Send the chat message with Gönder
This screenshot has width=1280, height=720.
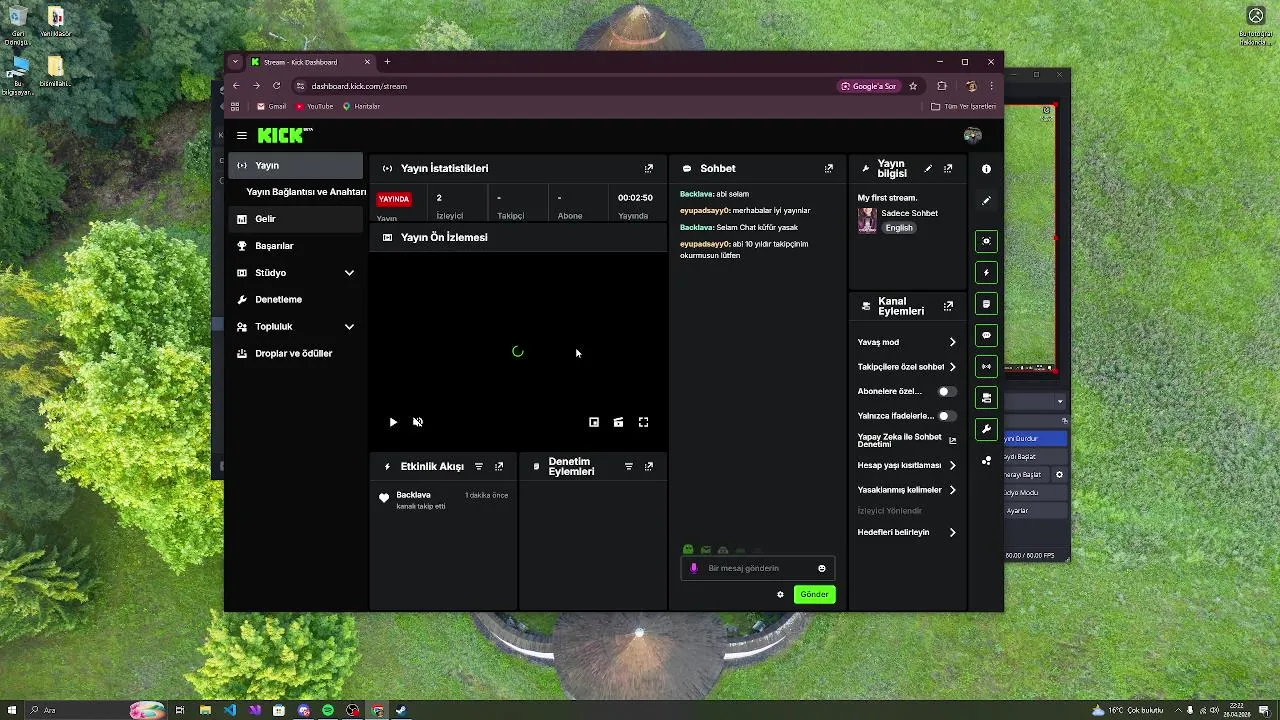pos(814,594)
